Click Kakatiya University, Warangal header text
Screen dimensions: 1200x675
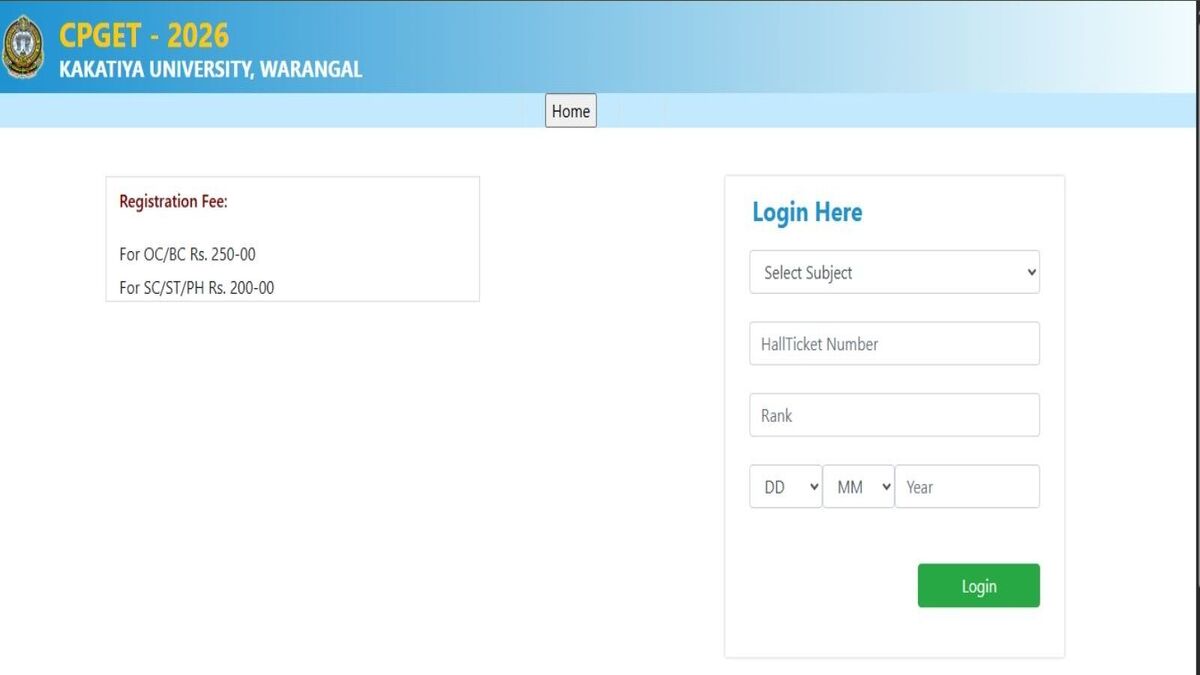pos(210,70)
